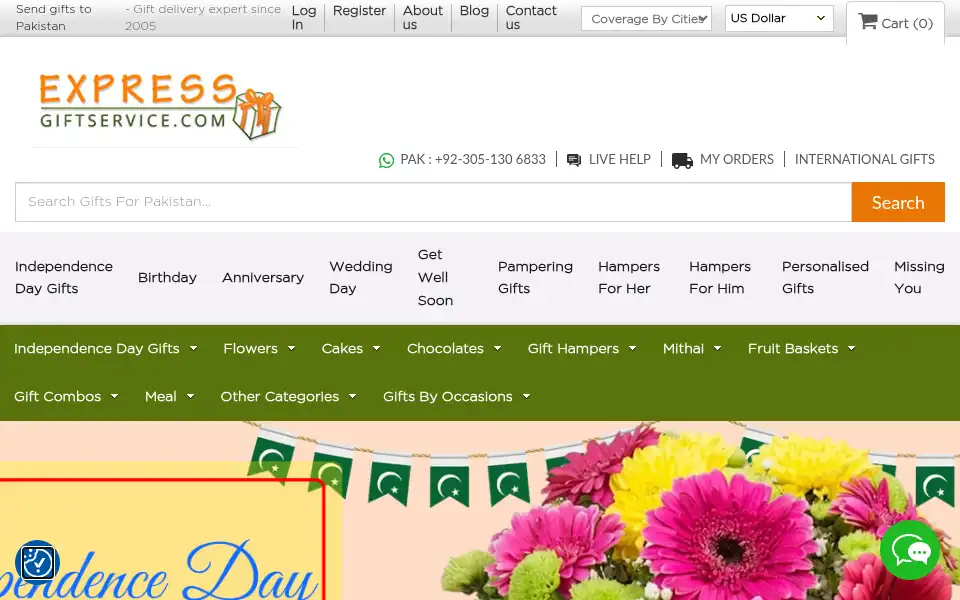
Task: Open the Get Well Soon category
Action: 435,277
